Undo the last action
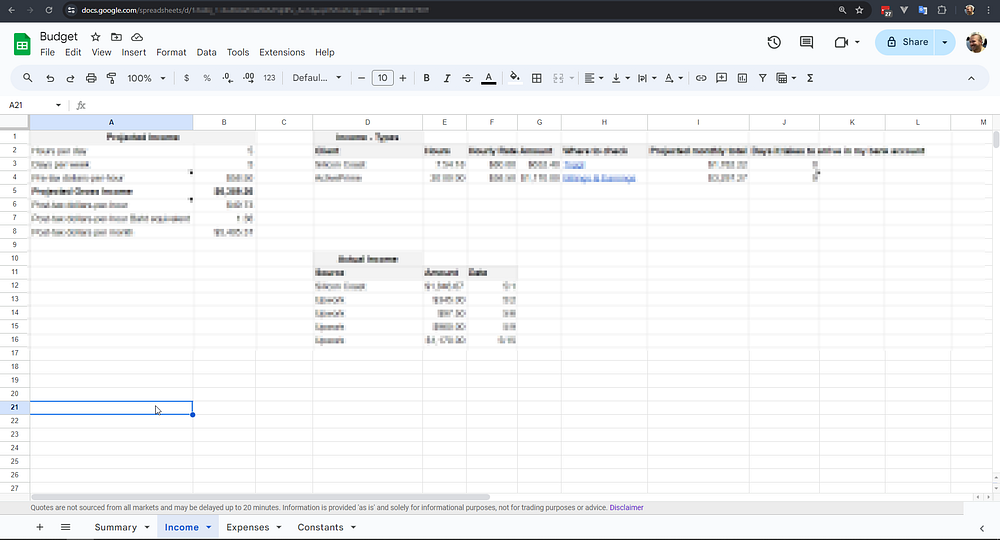Screen dimensions: 1000x540 (x=50, y=78)
